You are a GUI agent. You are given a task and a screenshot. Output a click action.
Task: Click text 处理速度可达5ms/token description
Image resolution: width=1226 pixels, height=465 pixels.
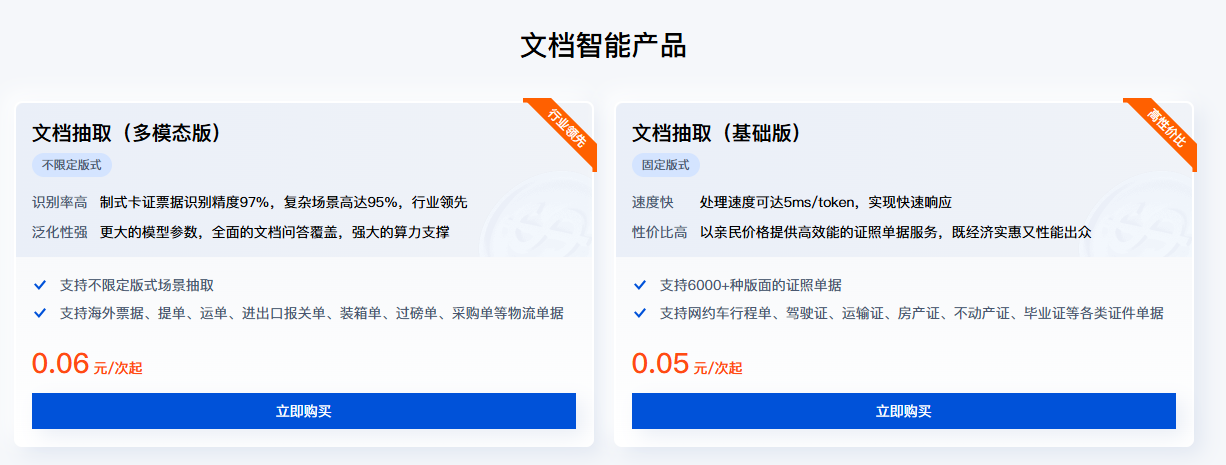pos(826,202)
